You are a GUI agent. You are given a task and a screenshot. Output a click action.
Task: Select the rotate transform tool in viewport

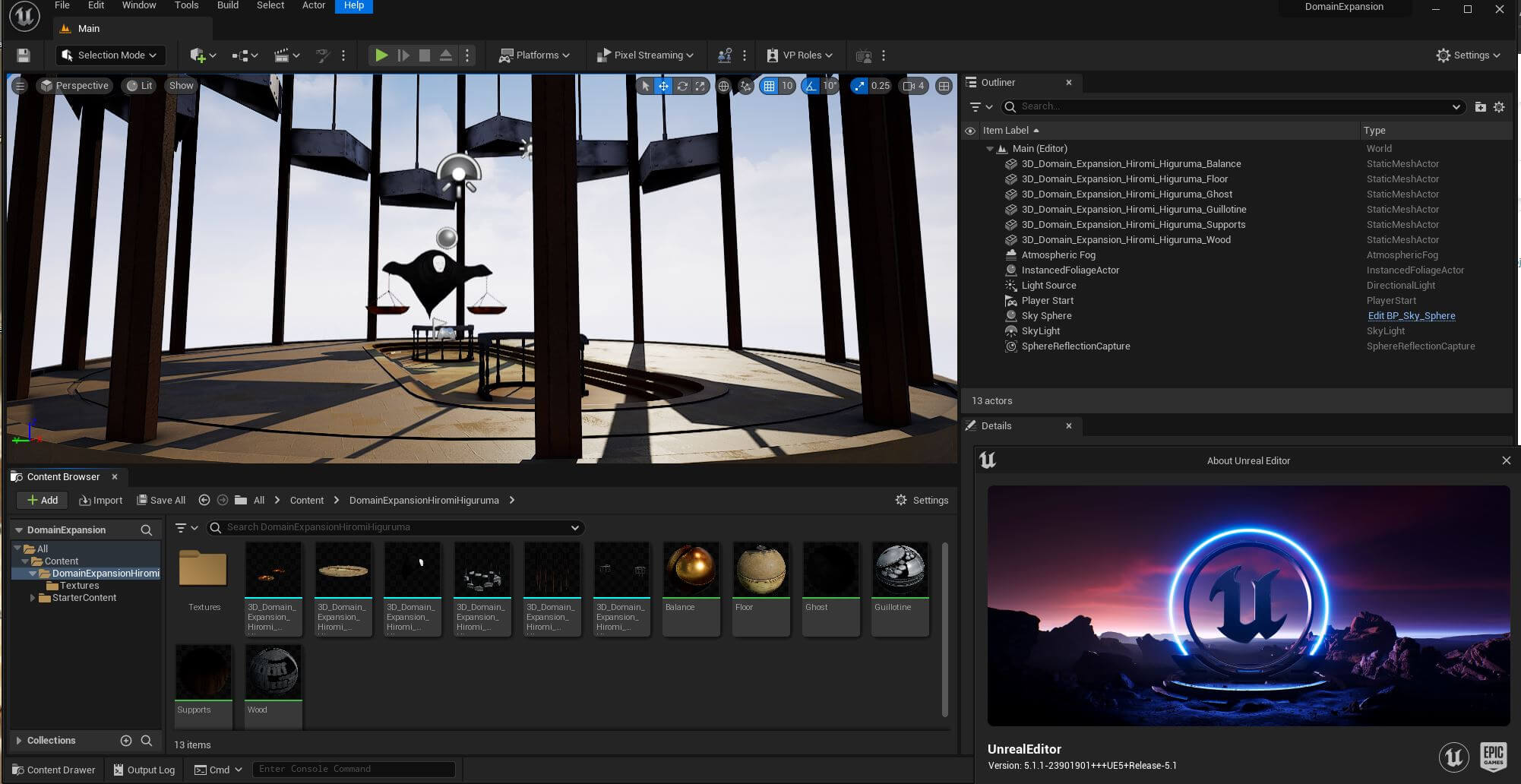(682, 86)
